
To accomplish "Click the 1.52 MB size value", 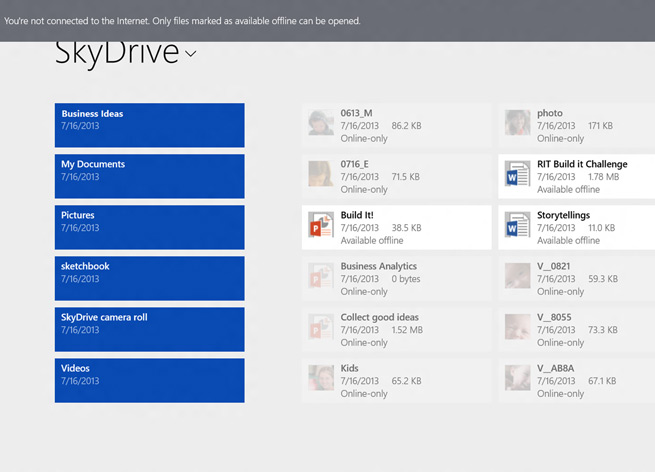I will coord(407,330).
